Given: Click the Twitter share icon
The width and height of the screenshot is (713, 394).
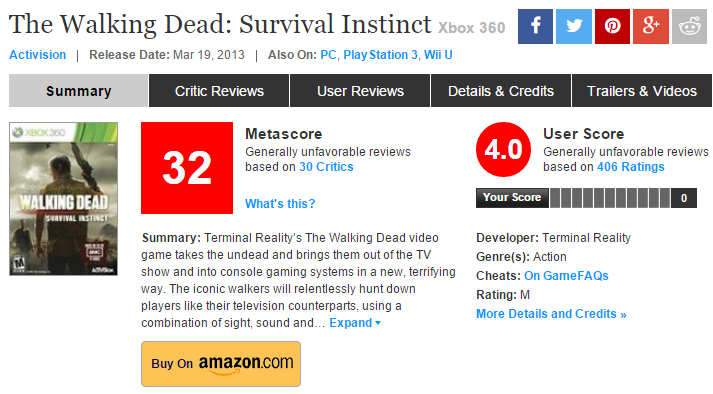Looking at the screenshot, I should [574, 26].
